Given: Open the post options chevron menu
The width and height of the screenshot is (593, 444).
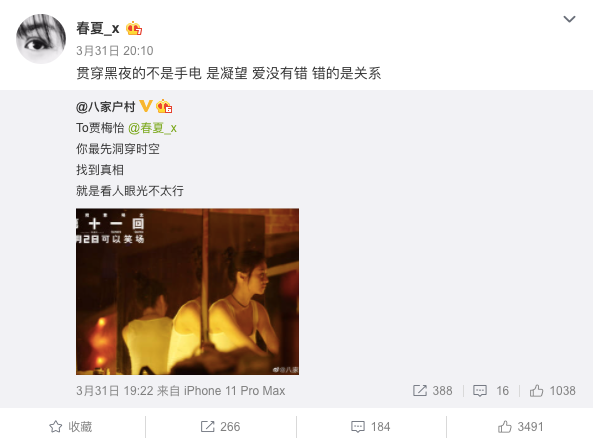Looking at the screenshot, I should (569, 19).
